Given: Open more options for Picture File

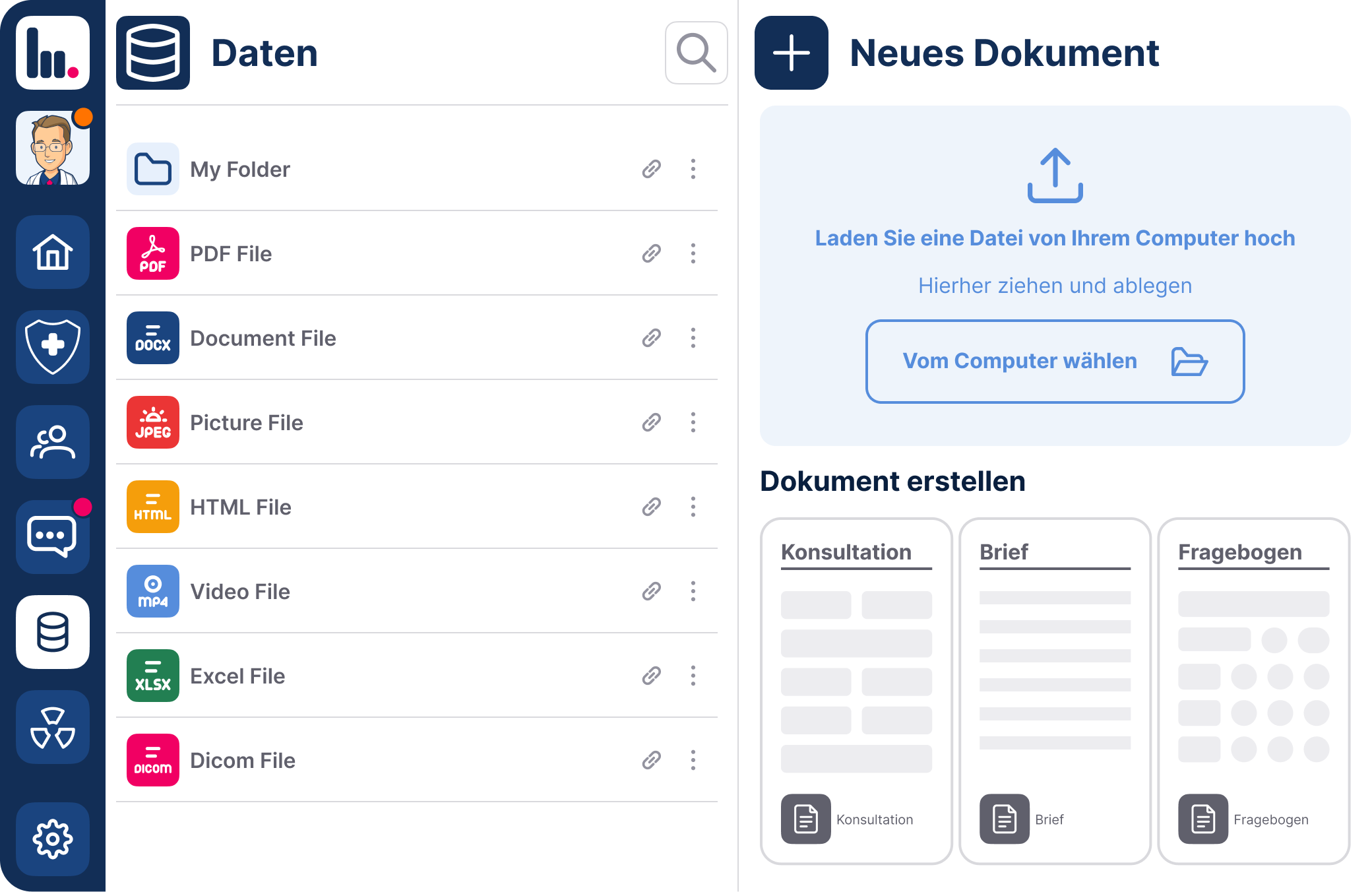Looking at the screenshot, I should click(693, 422).
